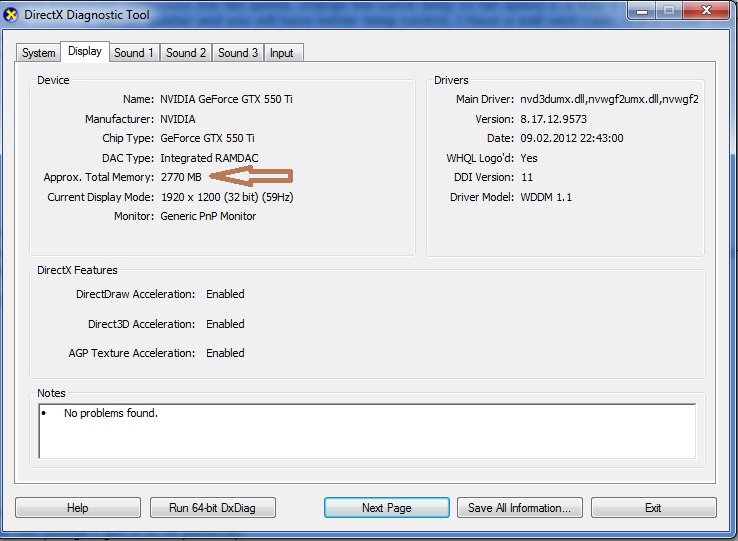The image size is (738, 541).
Task: Click AGP Texture Acceleration 'Enabled' value
Action: (x=225, y=353)
